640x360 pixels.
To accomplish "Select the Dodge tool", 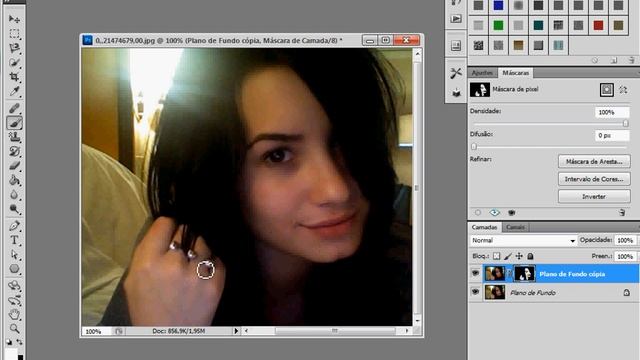I will [x=14, y=209].
